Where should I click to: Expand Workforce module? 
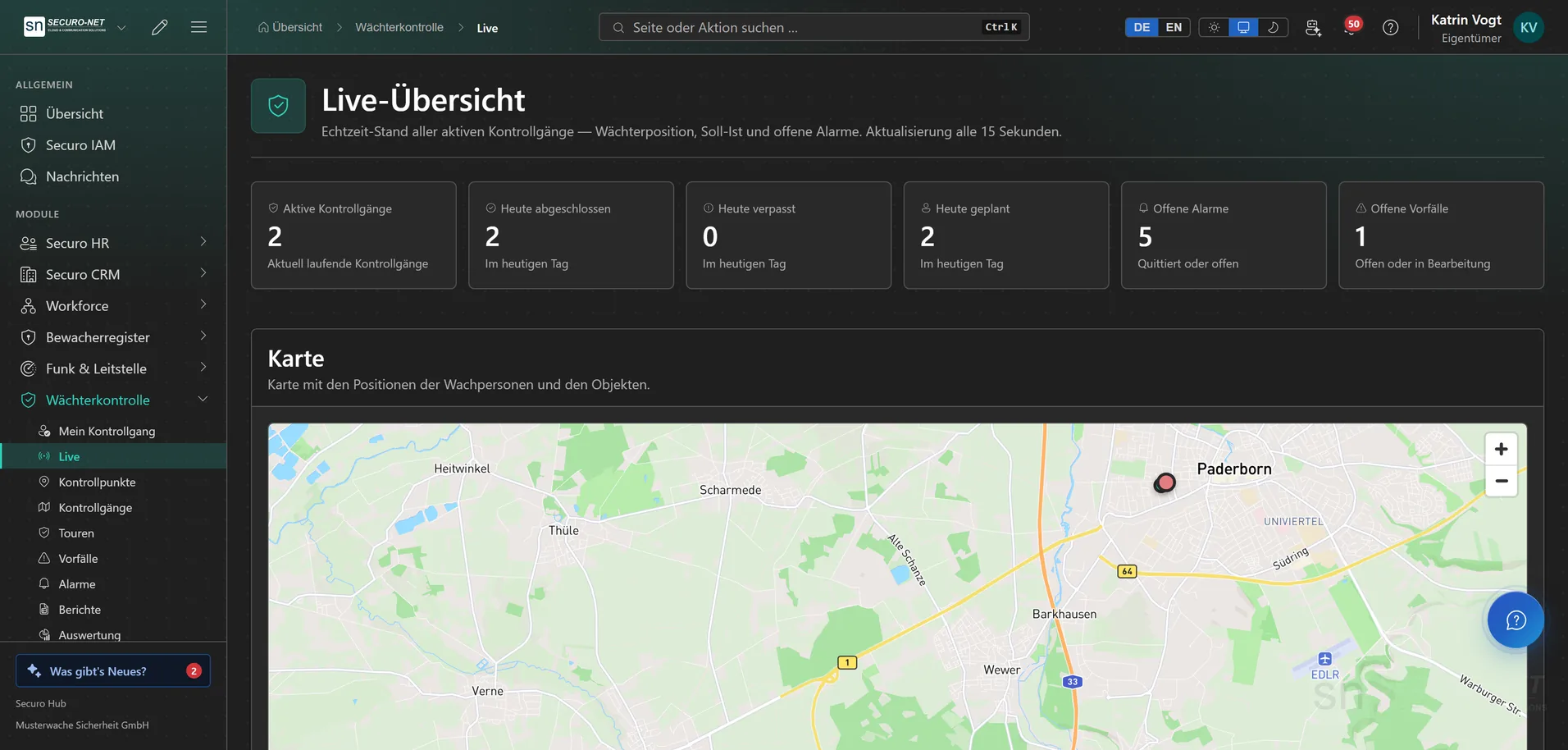[113, 305]
